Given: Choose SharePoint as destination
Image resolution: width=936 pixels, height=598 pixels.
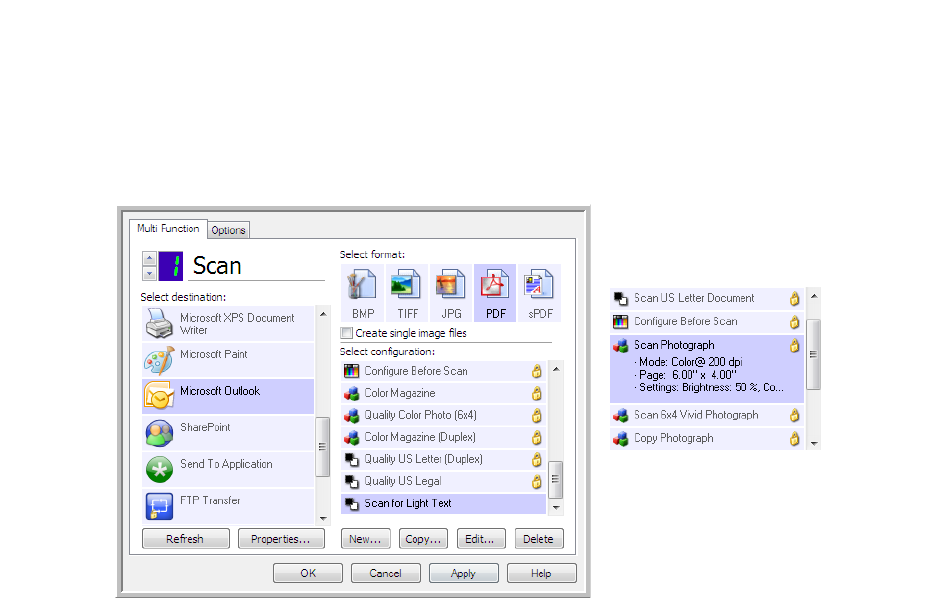Looking at the screenshot, I should (x=228, y=433).
